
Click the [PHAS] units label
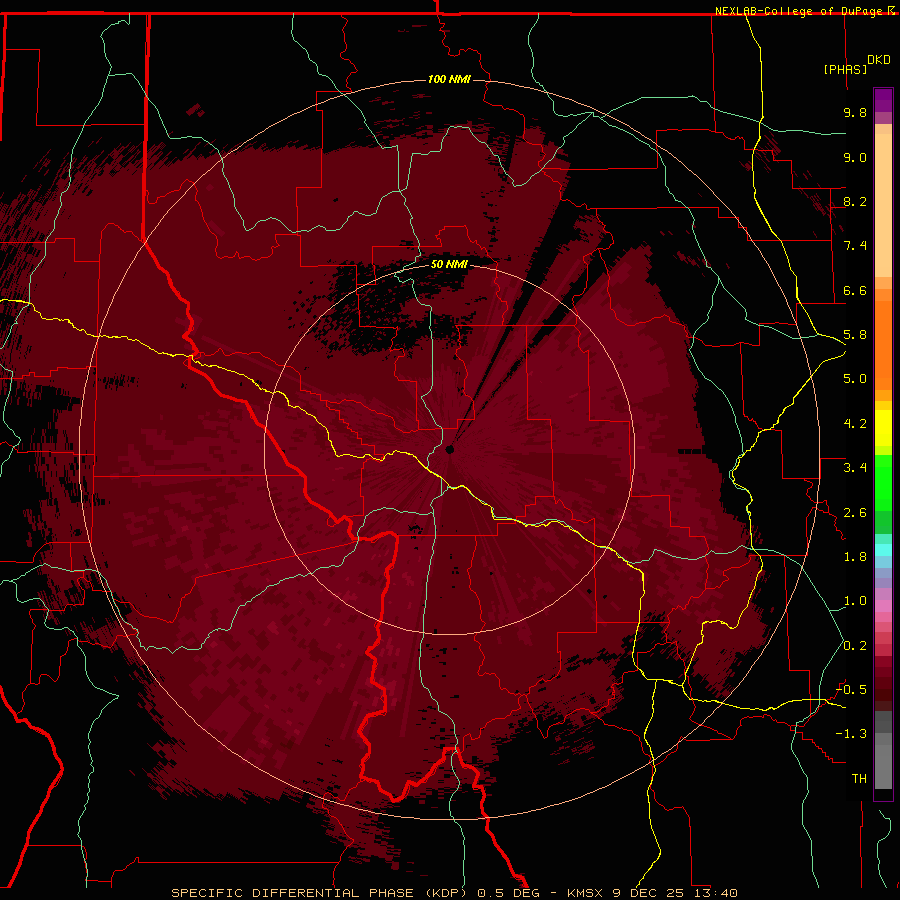tap(845, 69)
